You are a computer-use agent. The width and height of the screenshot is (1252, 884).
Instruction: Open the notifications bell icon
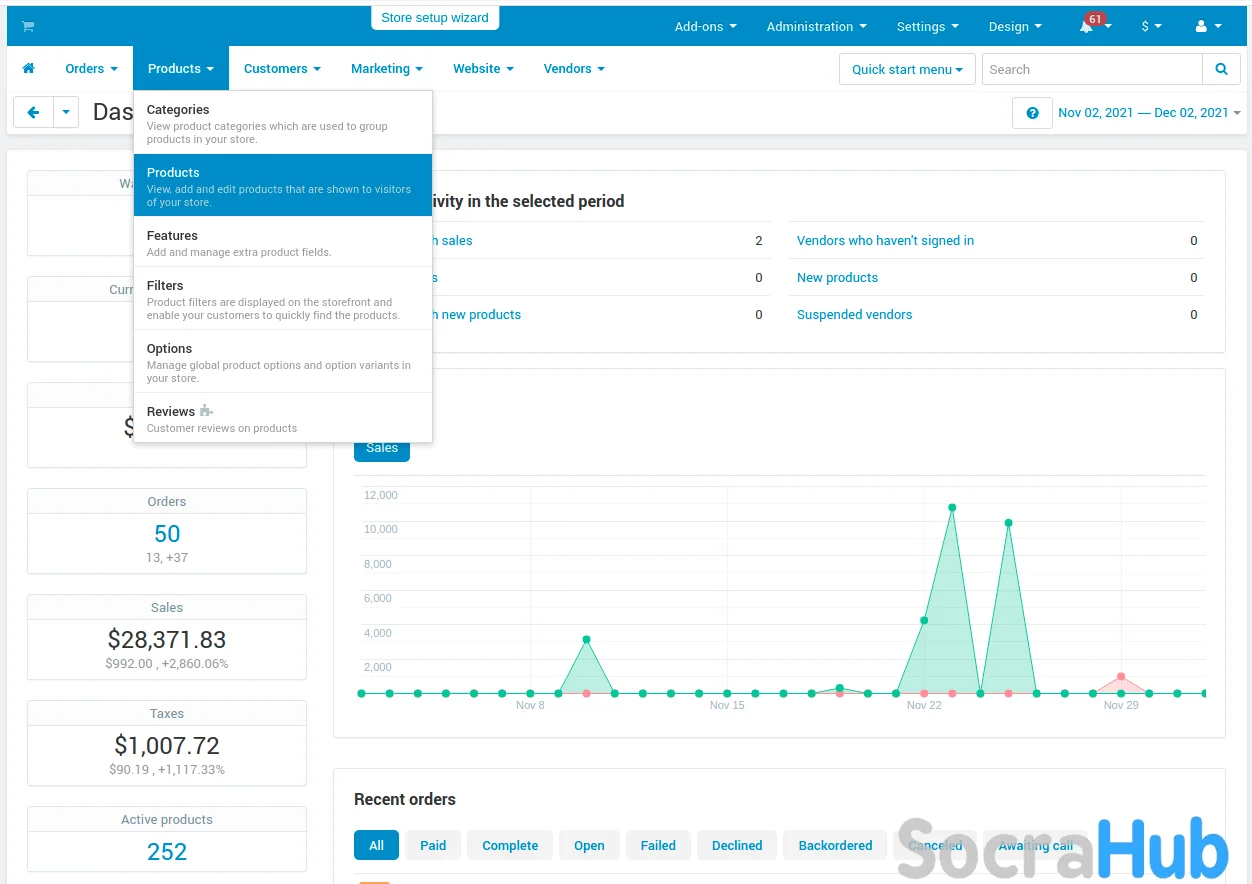pyautogui.click(x=1087, y=27)
